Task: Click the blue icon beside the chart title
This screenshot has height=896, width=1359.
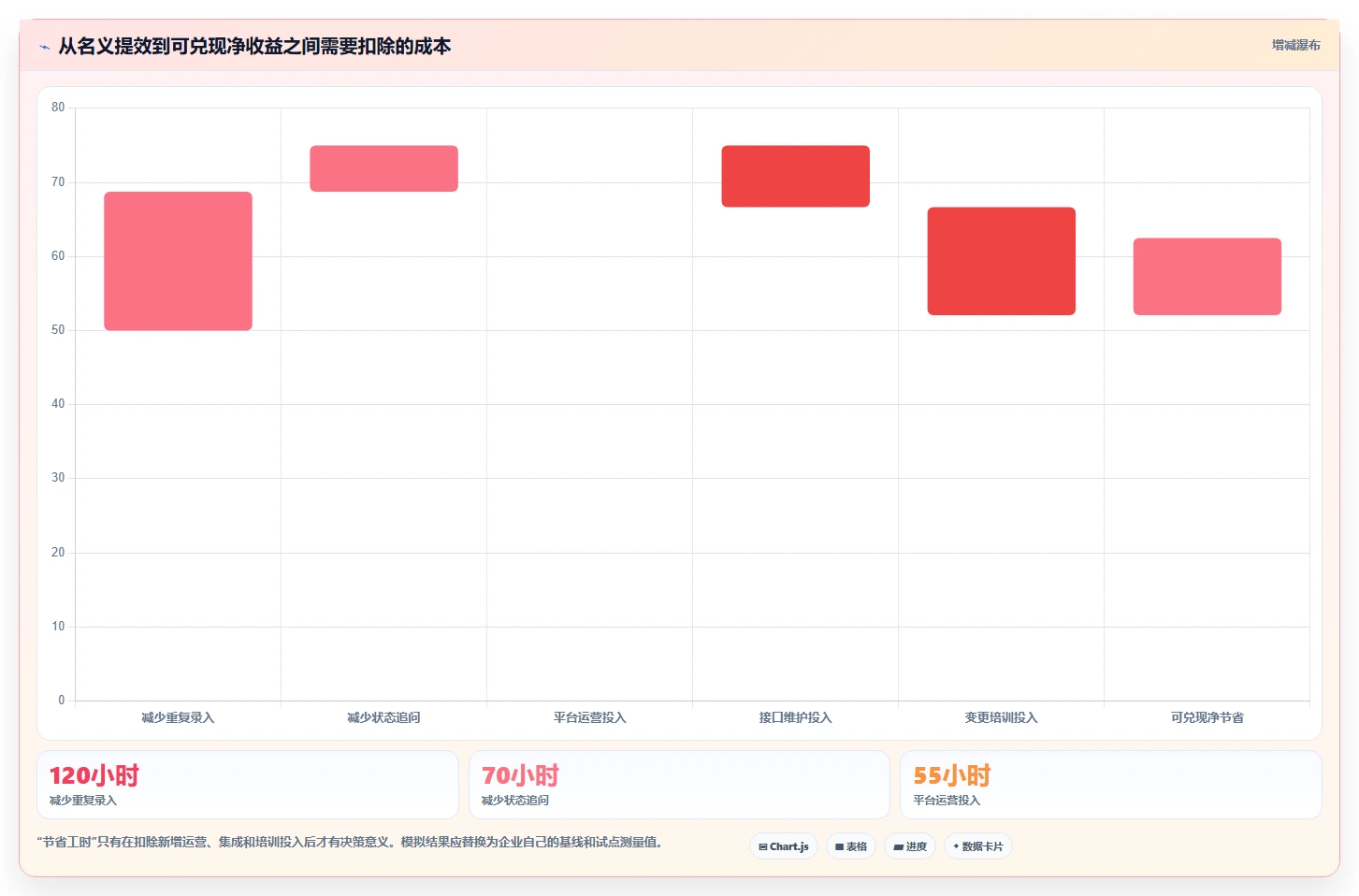Action: pos(44,47)
